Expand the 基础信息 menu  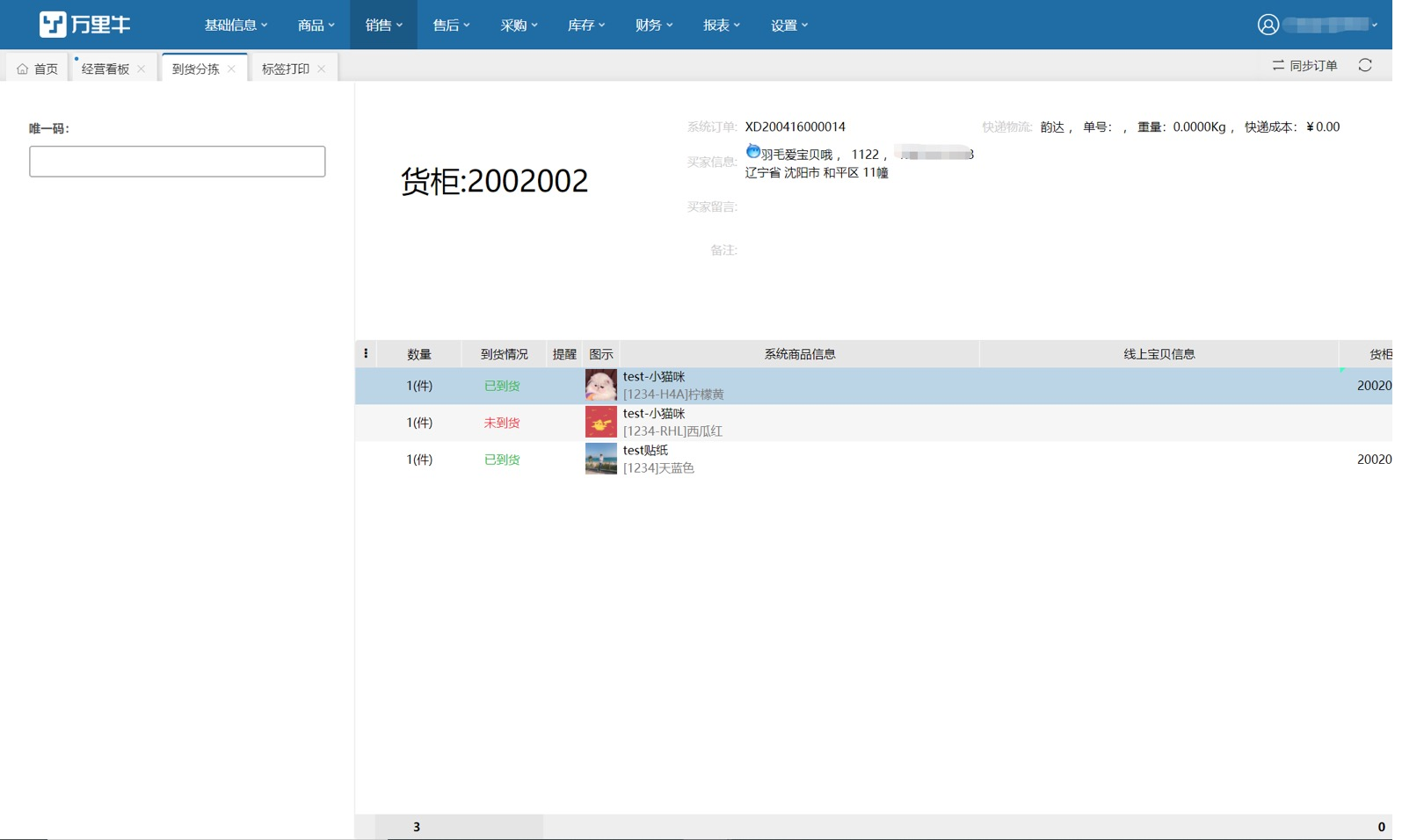coord(236,25)
